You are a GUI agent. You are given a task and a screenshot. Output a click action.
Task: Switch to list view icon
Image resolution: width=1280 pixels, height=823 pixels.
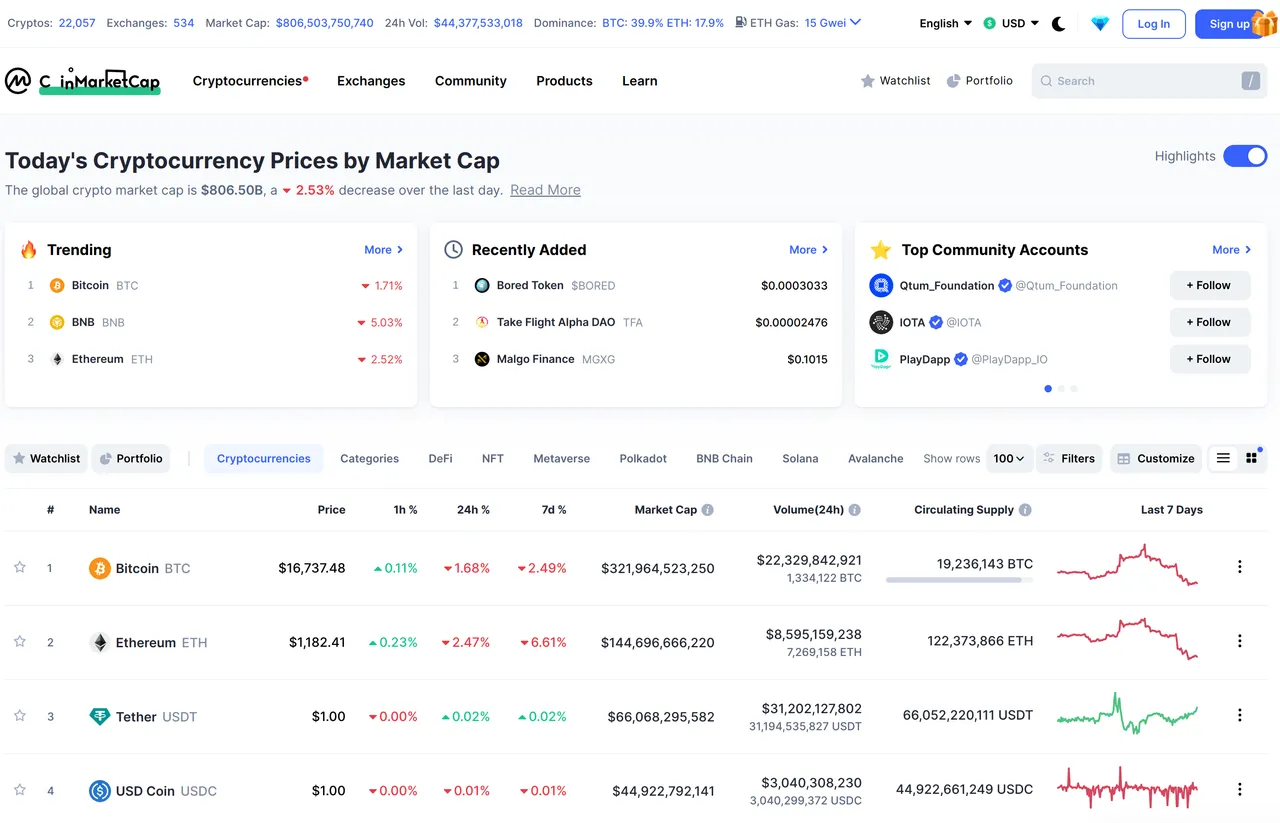pyautogui.click(x=1223, y=458)
